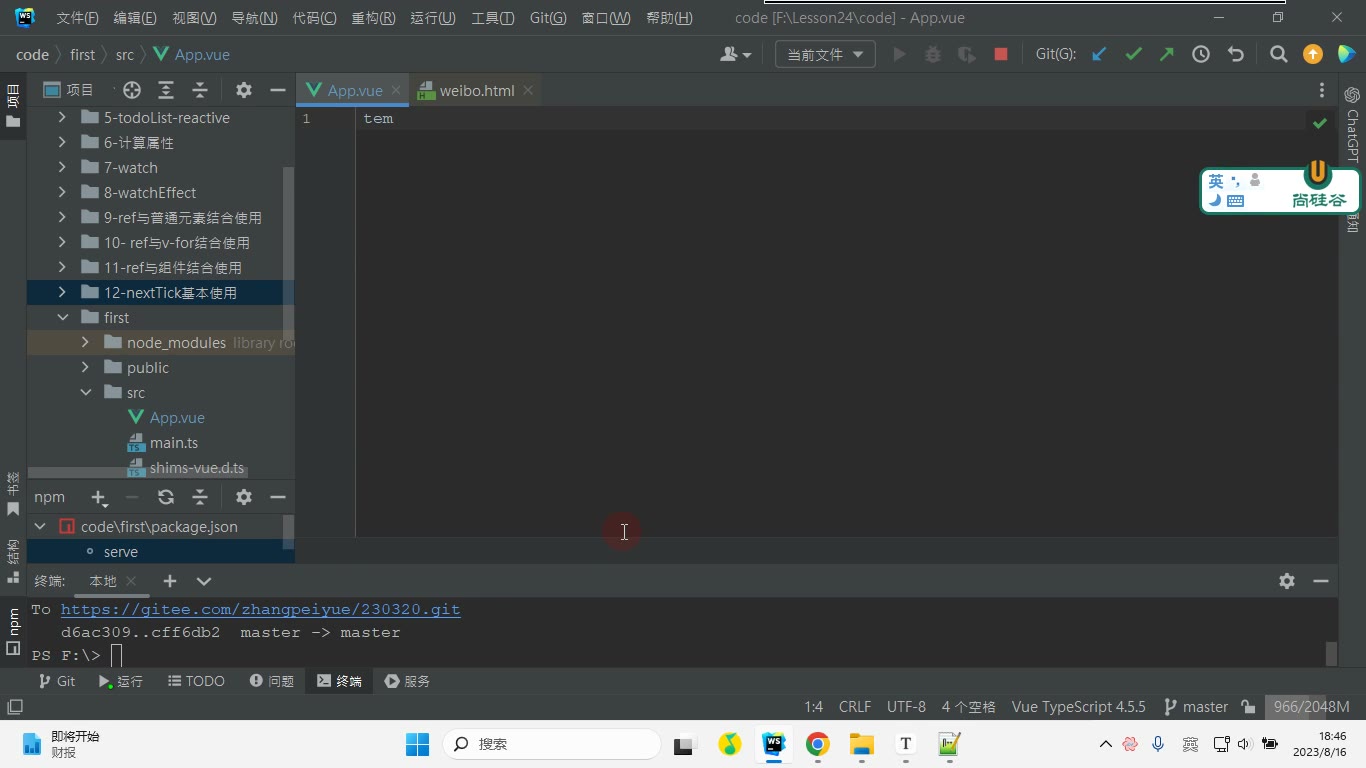Open search everywhere magnifier icon

[1278, 55]
